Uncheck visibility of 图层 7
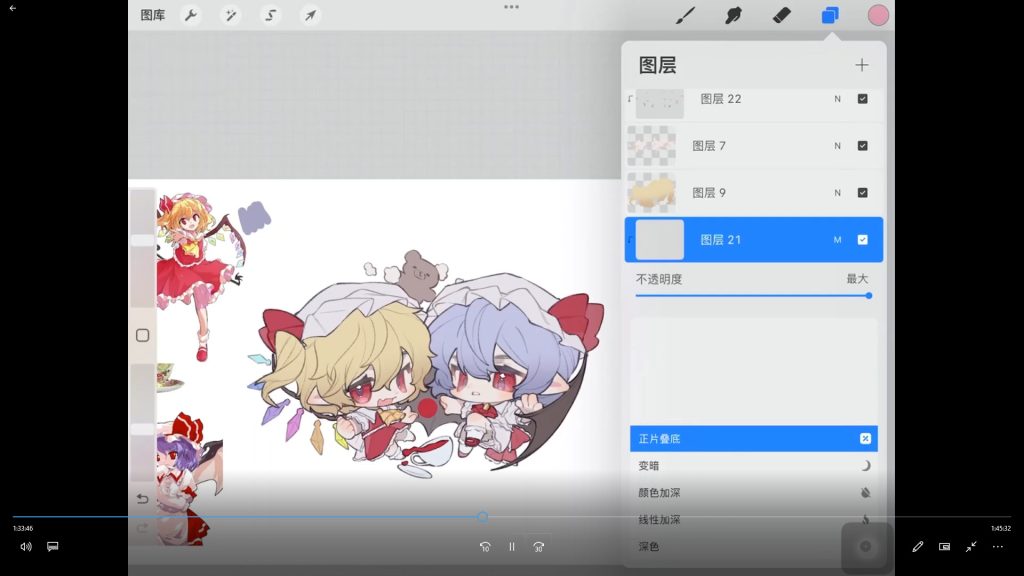 862,146
